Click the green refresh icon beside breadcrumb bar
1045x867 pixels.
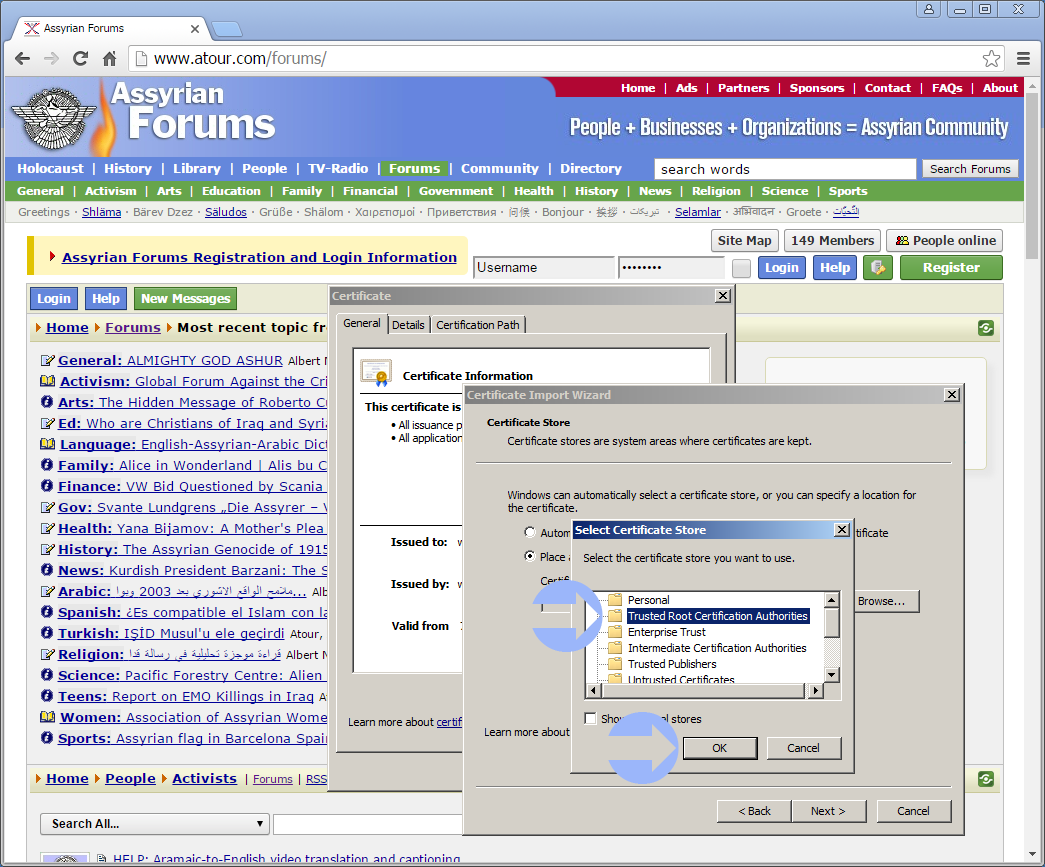986,328
